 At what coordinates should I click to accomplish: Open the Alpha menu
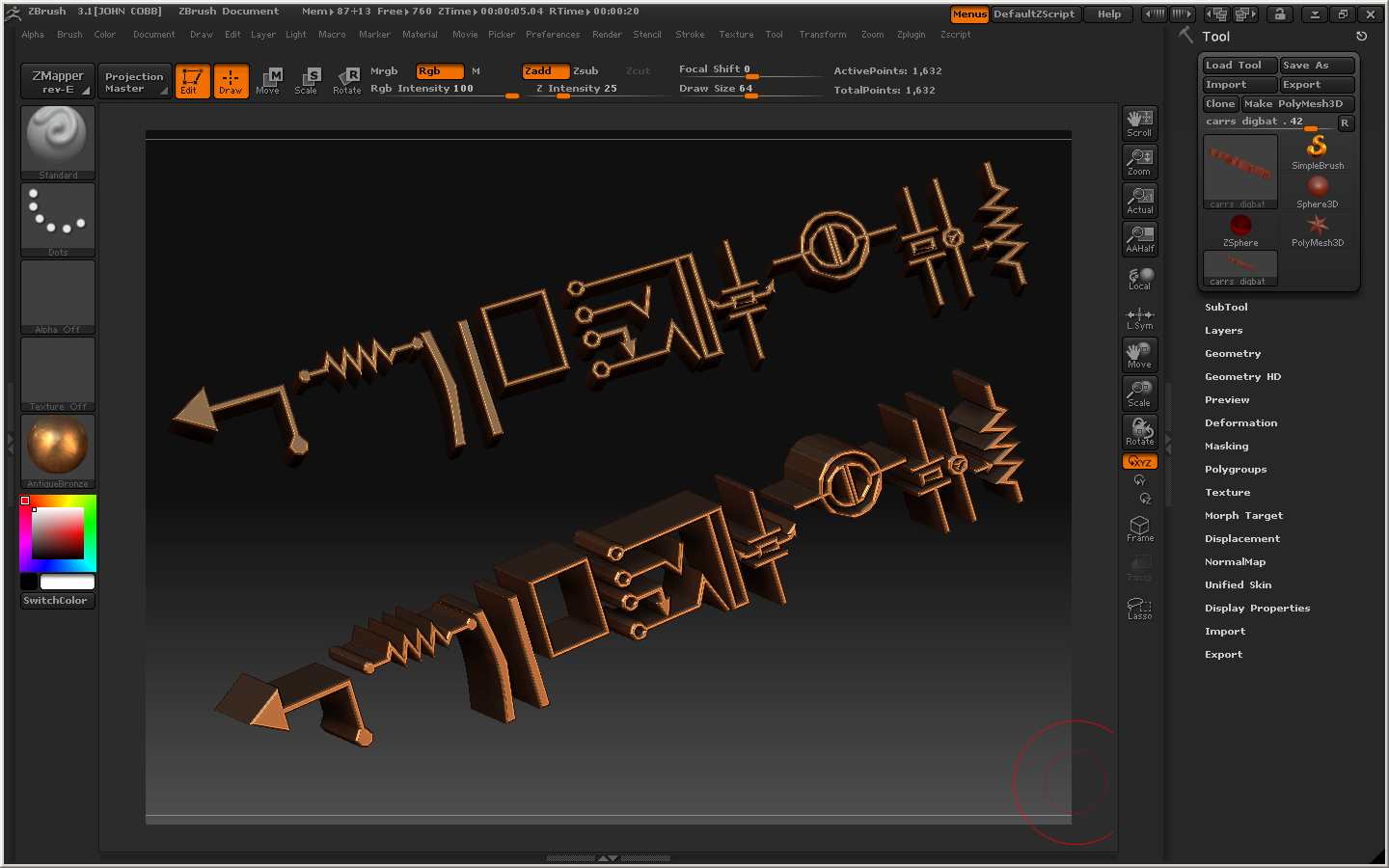[33, 35]
